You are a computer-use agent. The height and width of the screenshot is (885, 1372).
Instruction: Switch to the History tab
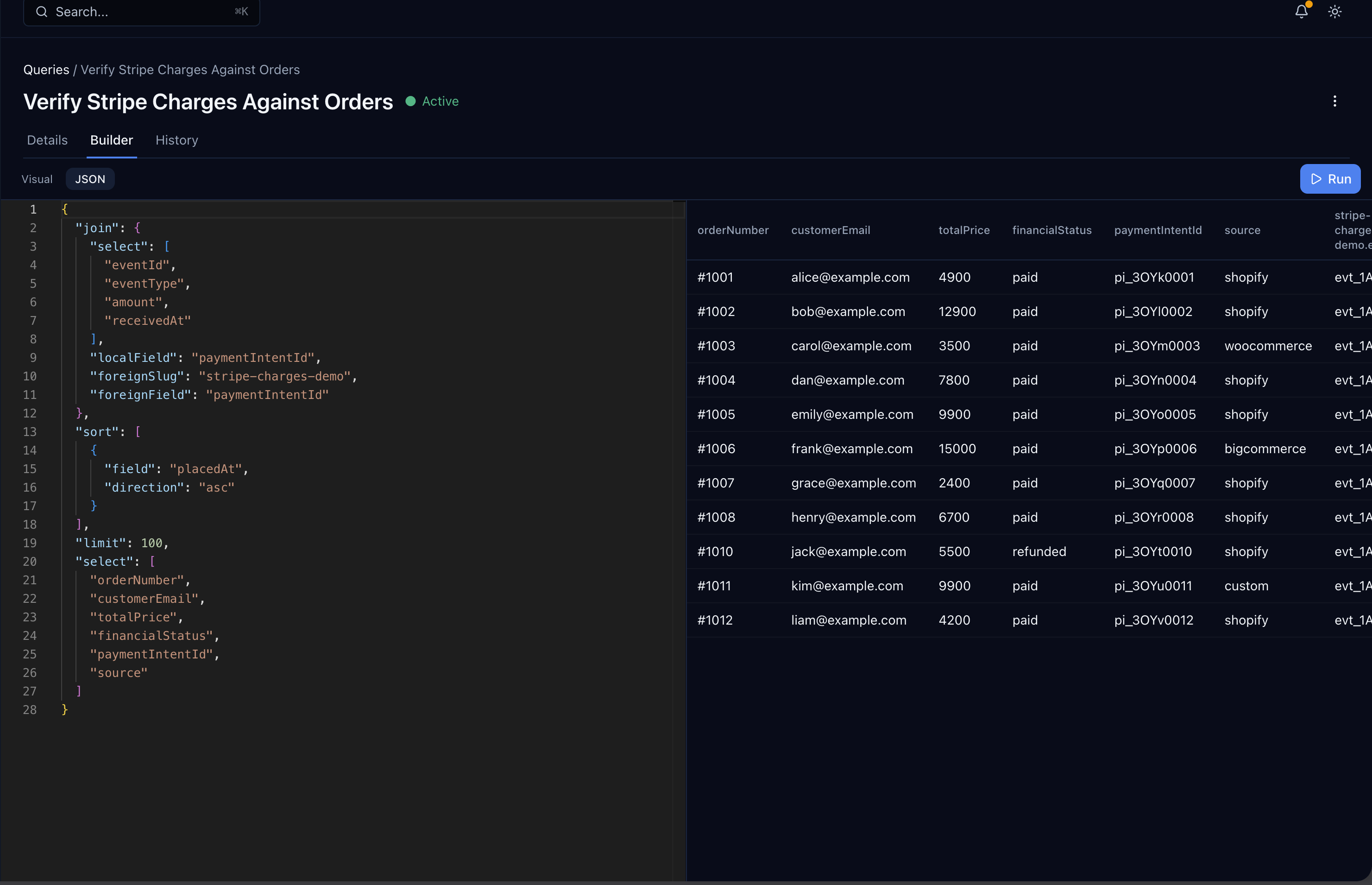(176, 140)
